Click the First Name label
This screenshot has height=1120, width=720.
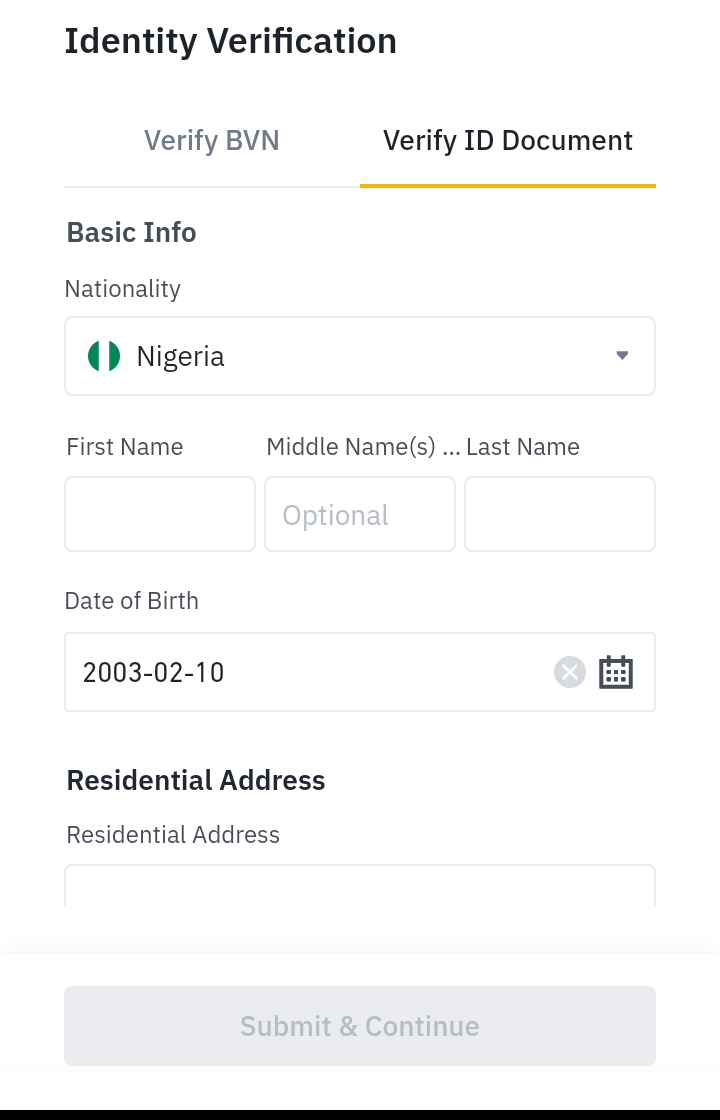tap(125, 447)
